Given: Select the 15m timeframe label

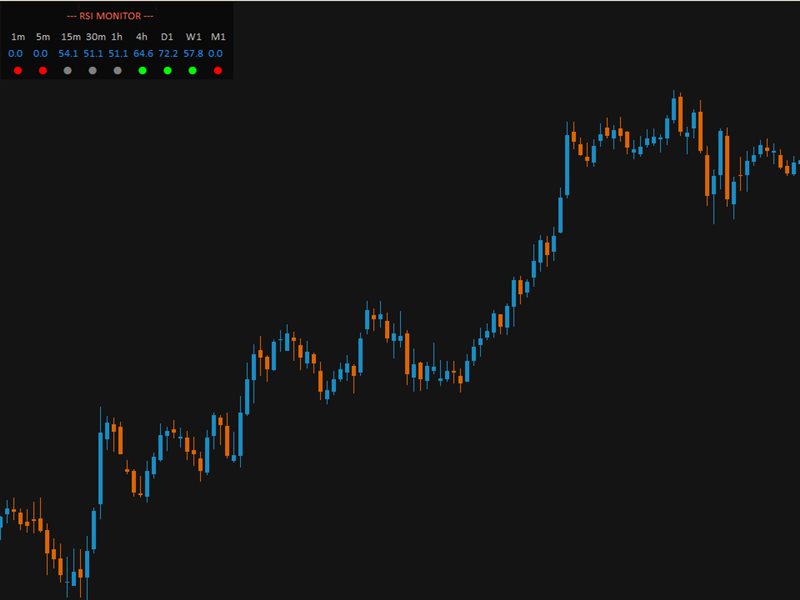Looking at the screenshot, I should (70, 37).
